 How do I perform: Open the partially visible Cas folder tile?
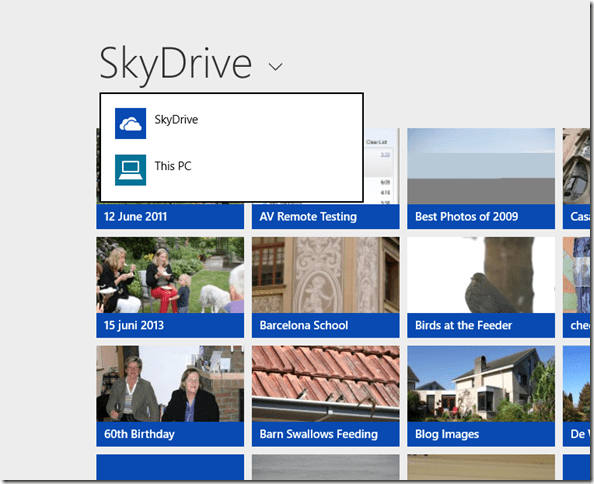(576, 178)
